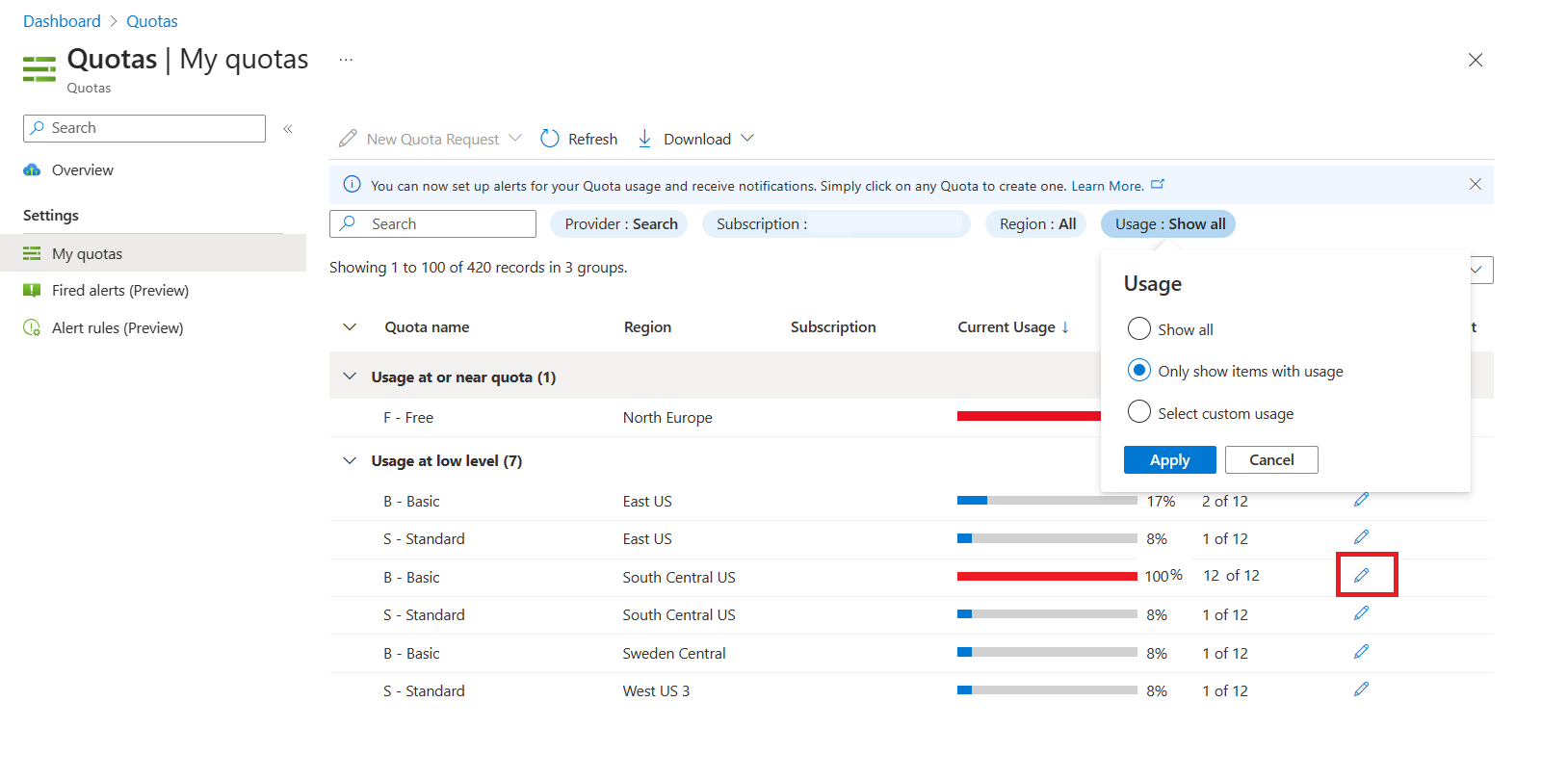Viewport: 1568px width, 780px height.
Task: Click F - Free red usage bar
Action: (x=1029, y=416)
